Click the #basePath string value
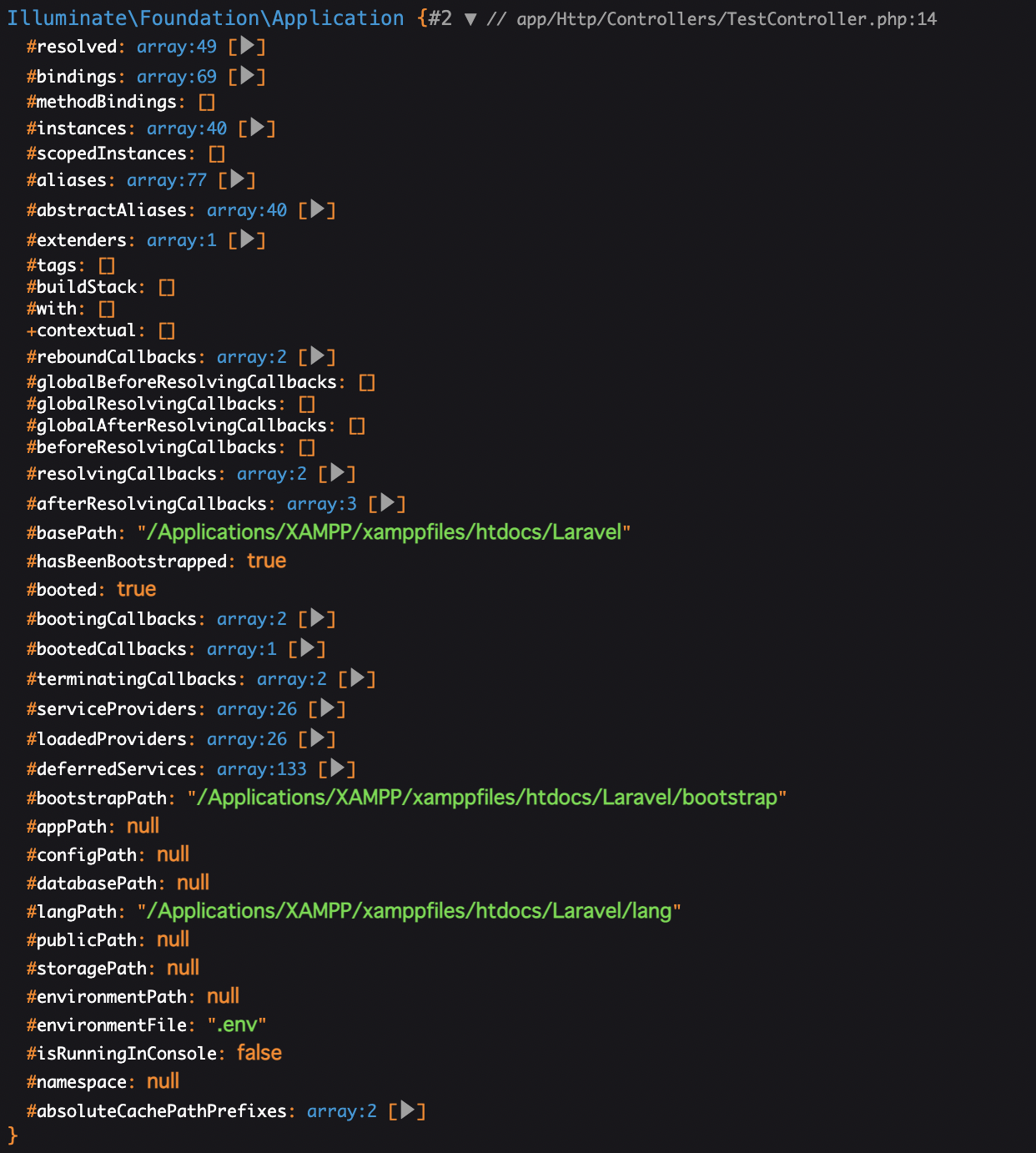The height and width of the screenshot is (1153, 1036). tap(385, 532)
